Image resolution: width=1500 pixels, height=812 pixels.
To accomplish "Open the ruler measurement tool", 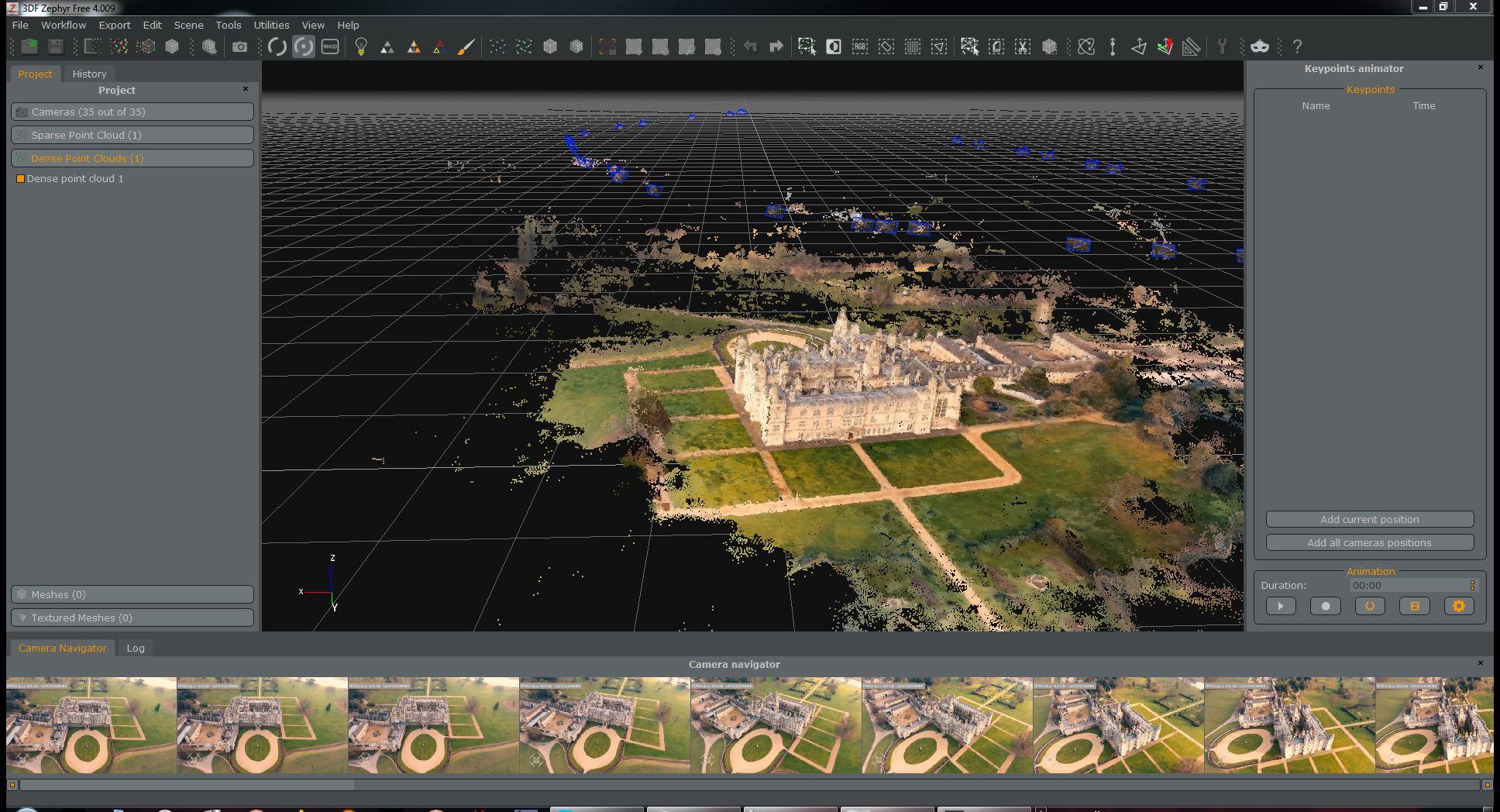I will (x=1192, y=46).
